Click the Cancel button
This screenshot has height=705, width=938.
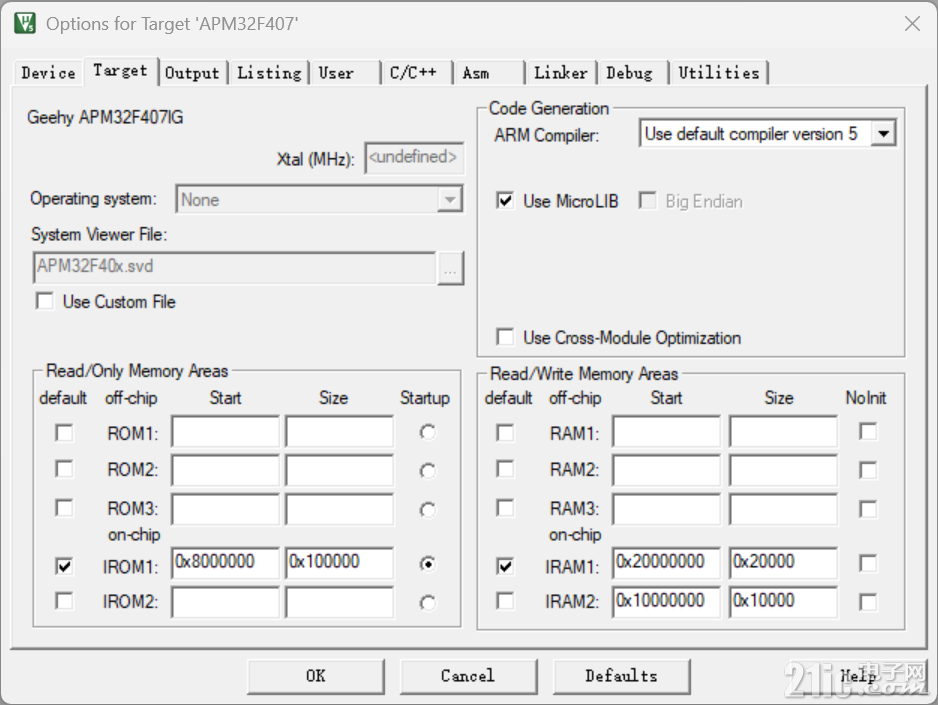[x=468, y=676]
